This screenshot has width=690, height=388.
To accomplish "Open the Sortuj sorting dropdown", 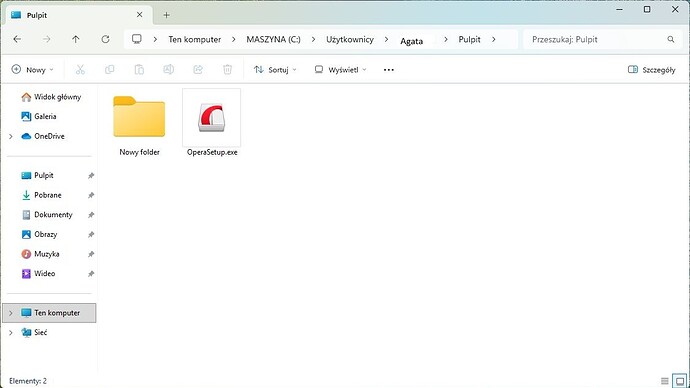I will point(275,70).
